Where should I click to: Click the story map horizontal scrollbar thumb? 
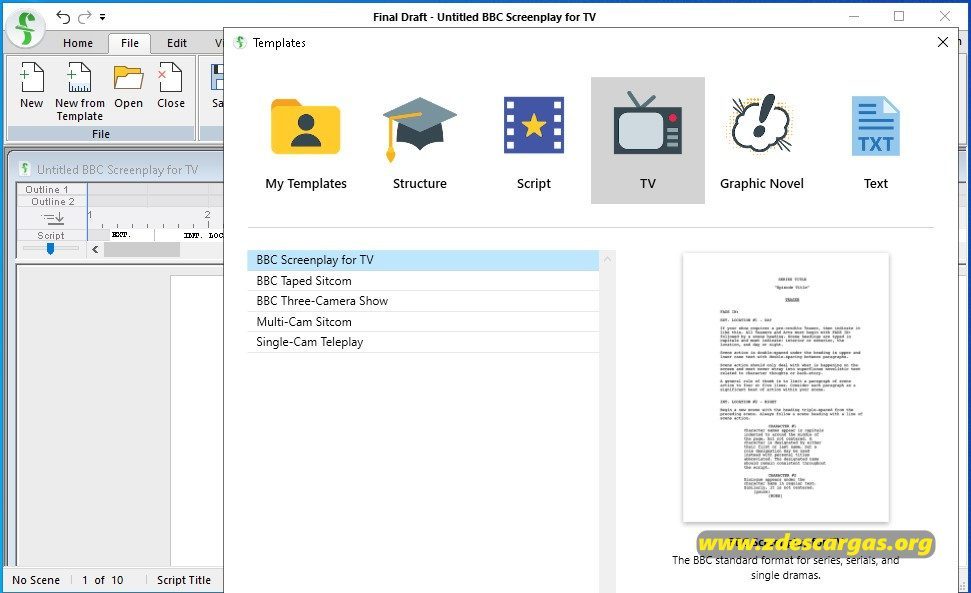click(x=142, y=249)
